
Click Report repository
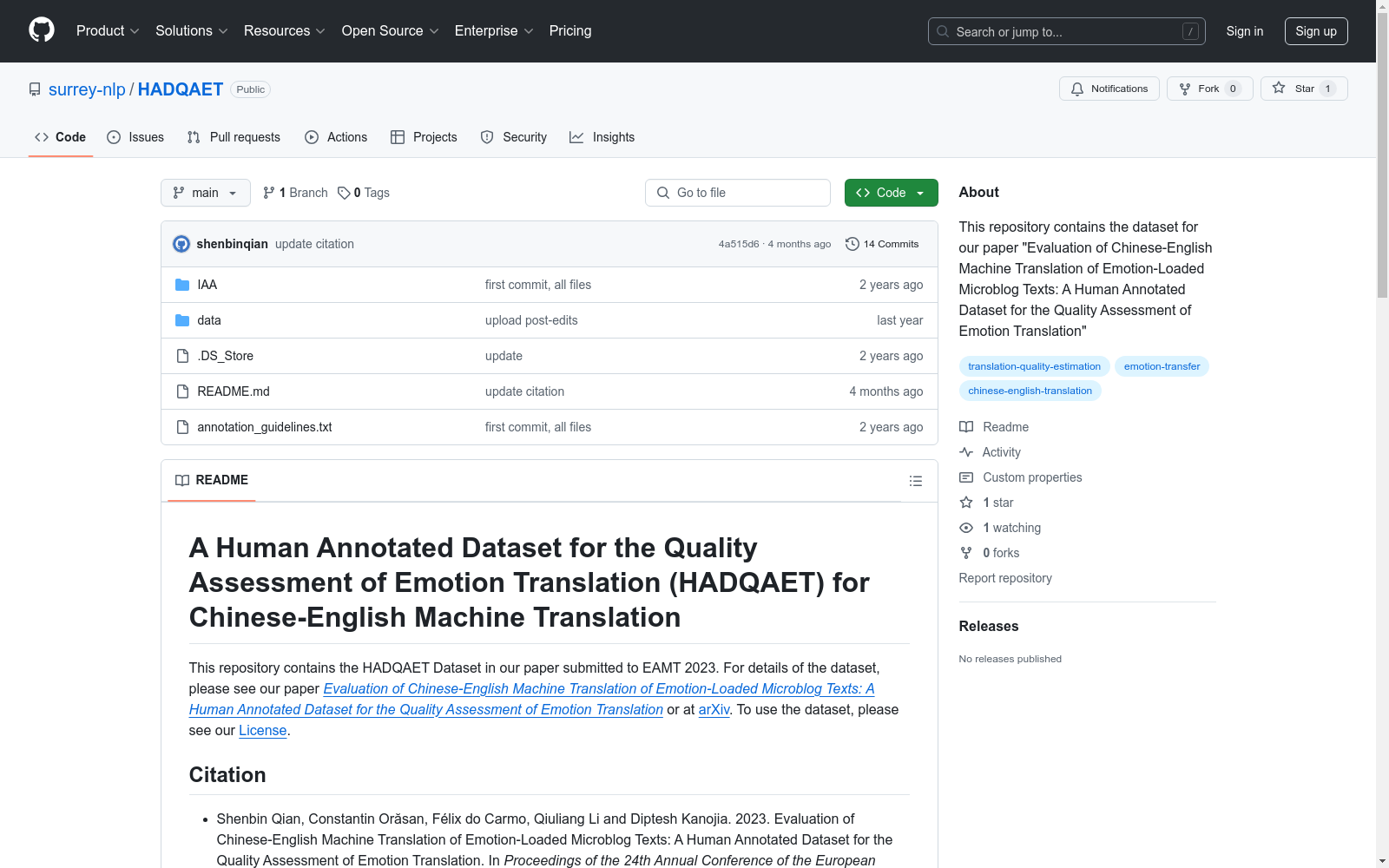point(1005,578)
